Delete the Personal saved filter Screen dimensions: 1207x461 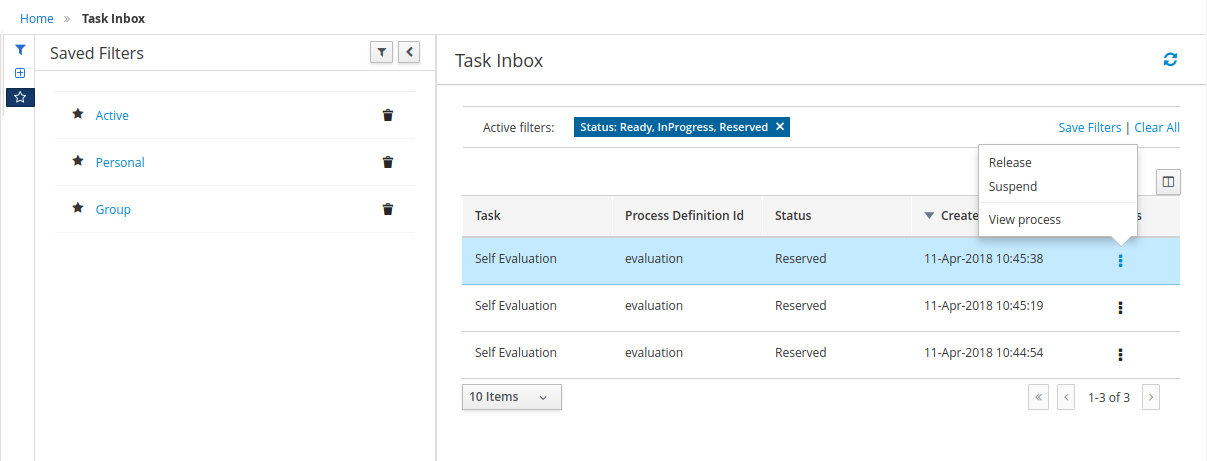(388, 162)
